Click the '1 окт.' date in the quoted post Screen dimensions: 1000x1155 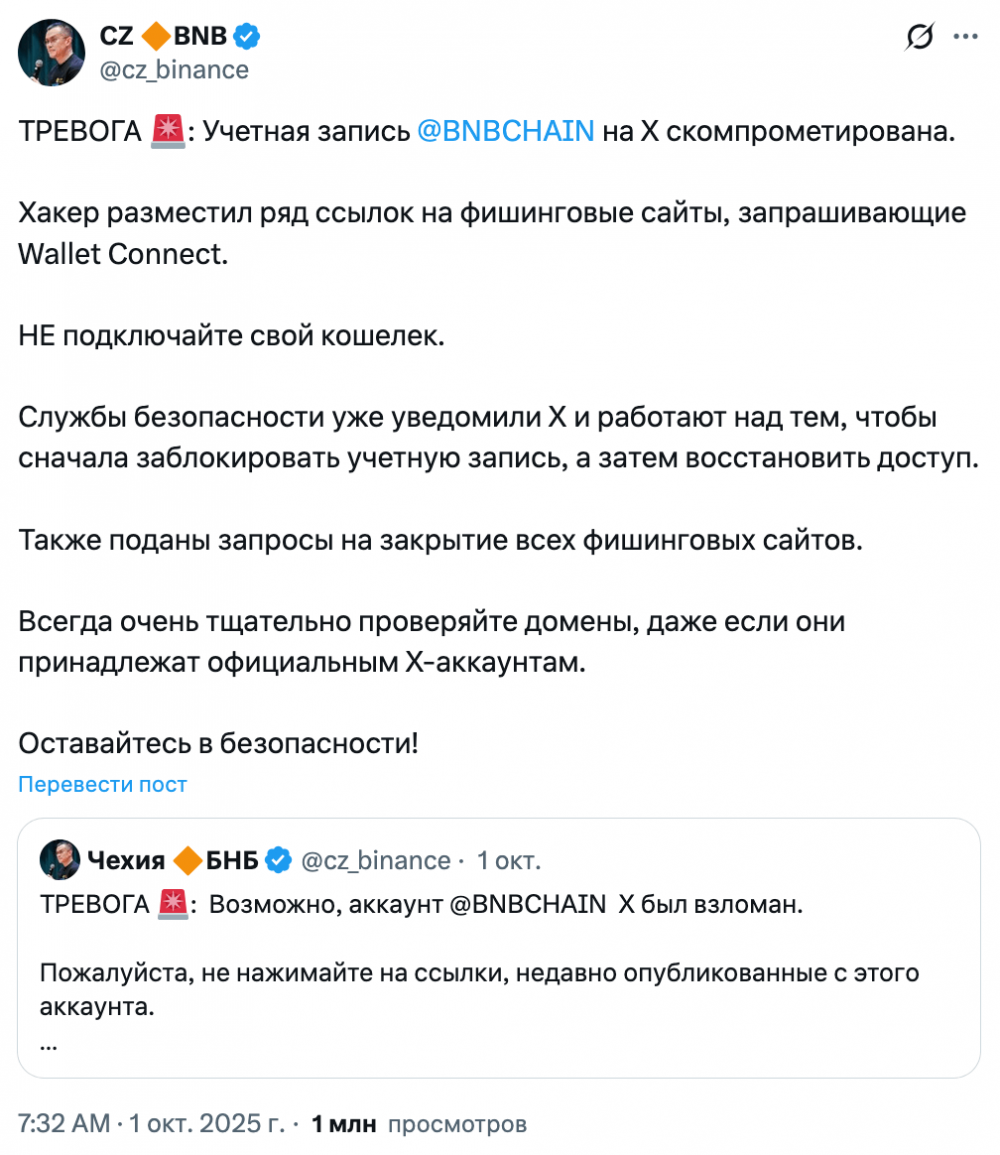point(509,860)
